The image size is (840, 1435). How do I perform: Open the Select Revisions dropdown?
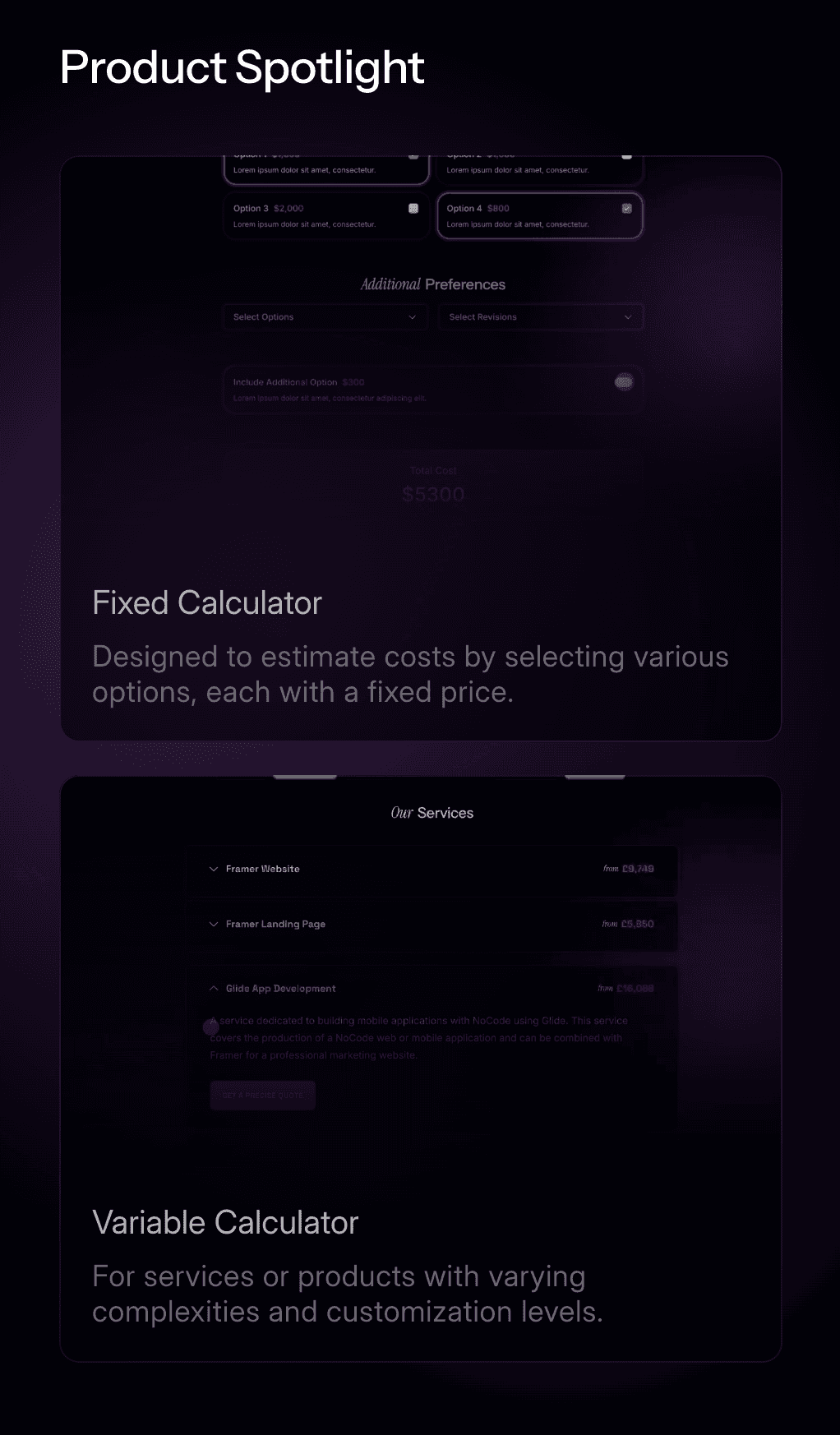[540, 317]
